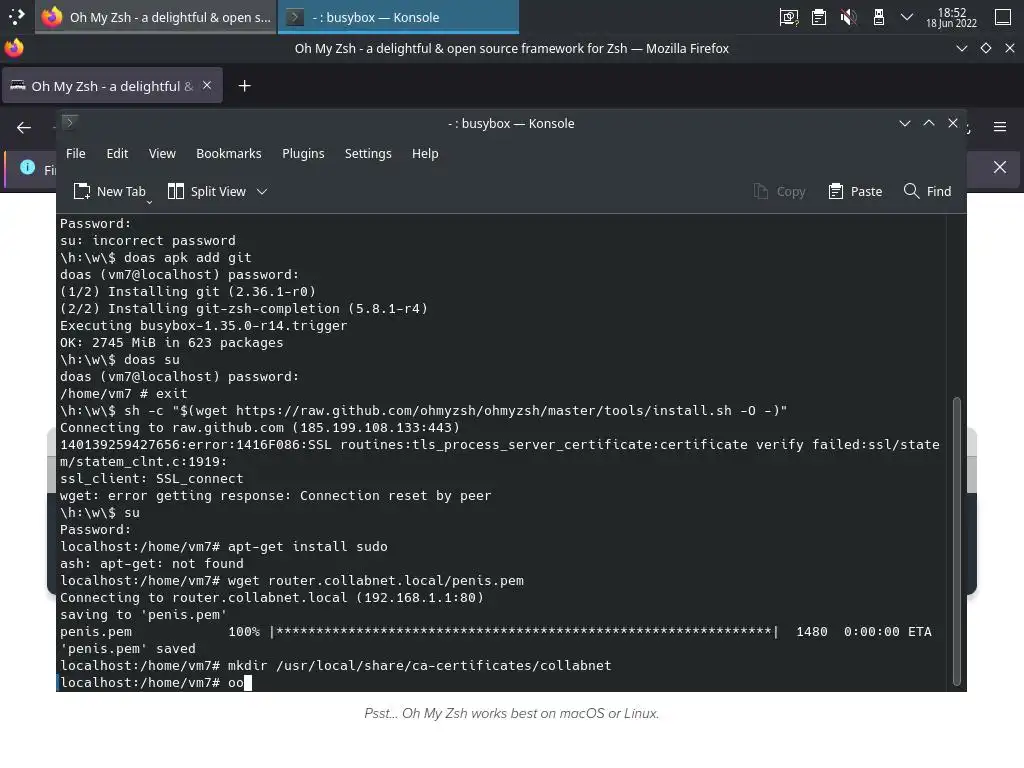Click the muted volume tray icon
This screenshot has height=768, width=1024.
pos(848,17)
